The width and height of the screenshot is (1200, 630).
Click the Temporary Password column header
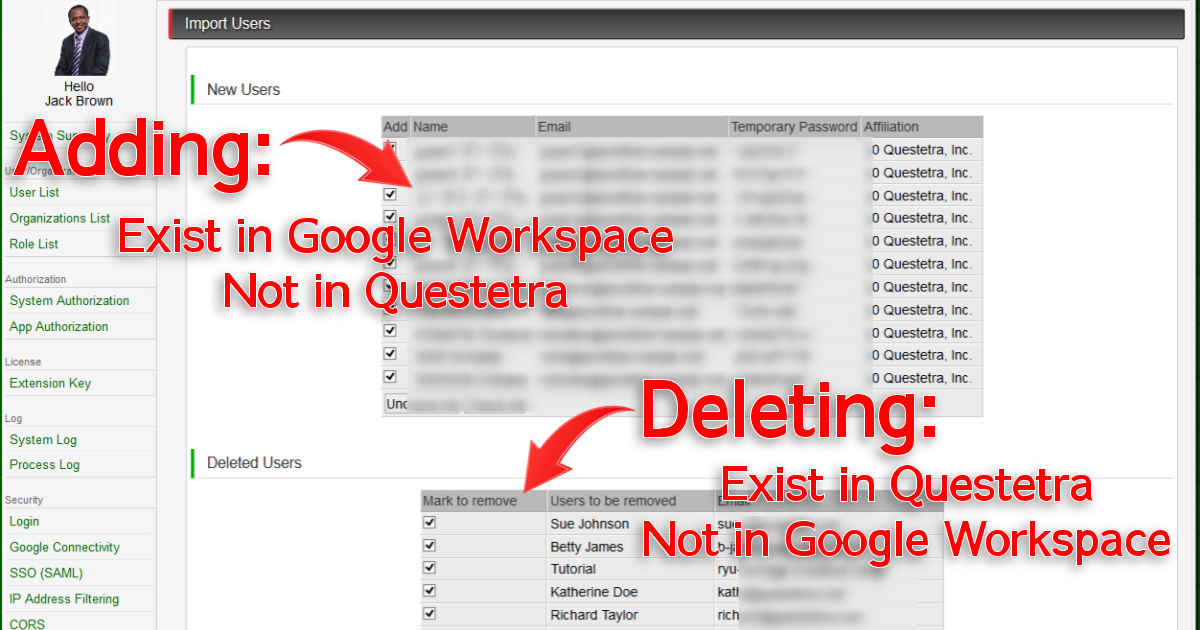[794, 127]
